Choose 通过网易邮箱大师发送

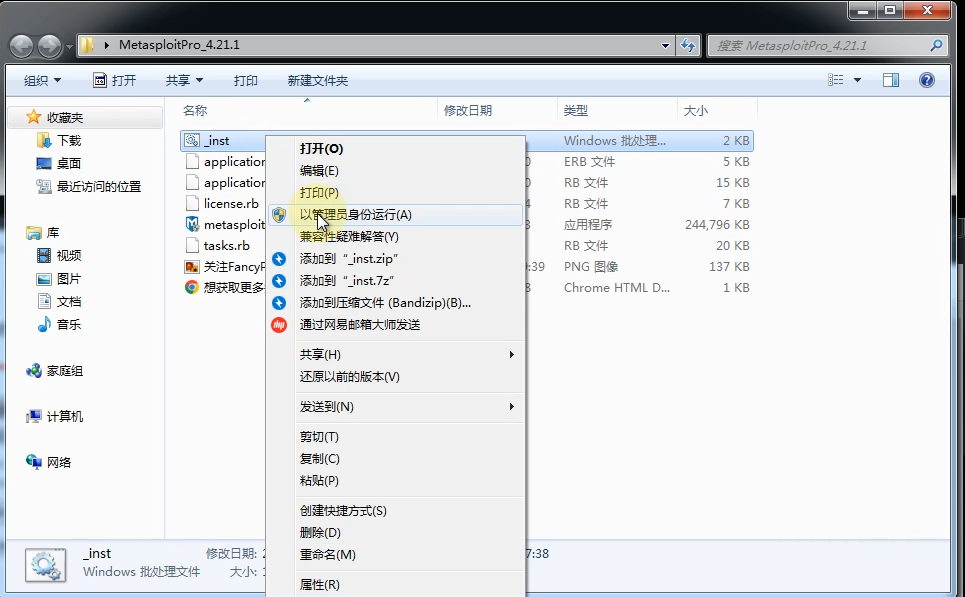[396, 324]
